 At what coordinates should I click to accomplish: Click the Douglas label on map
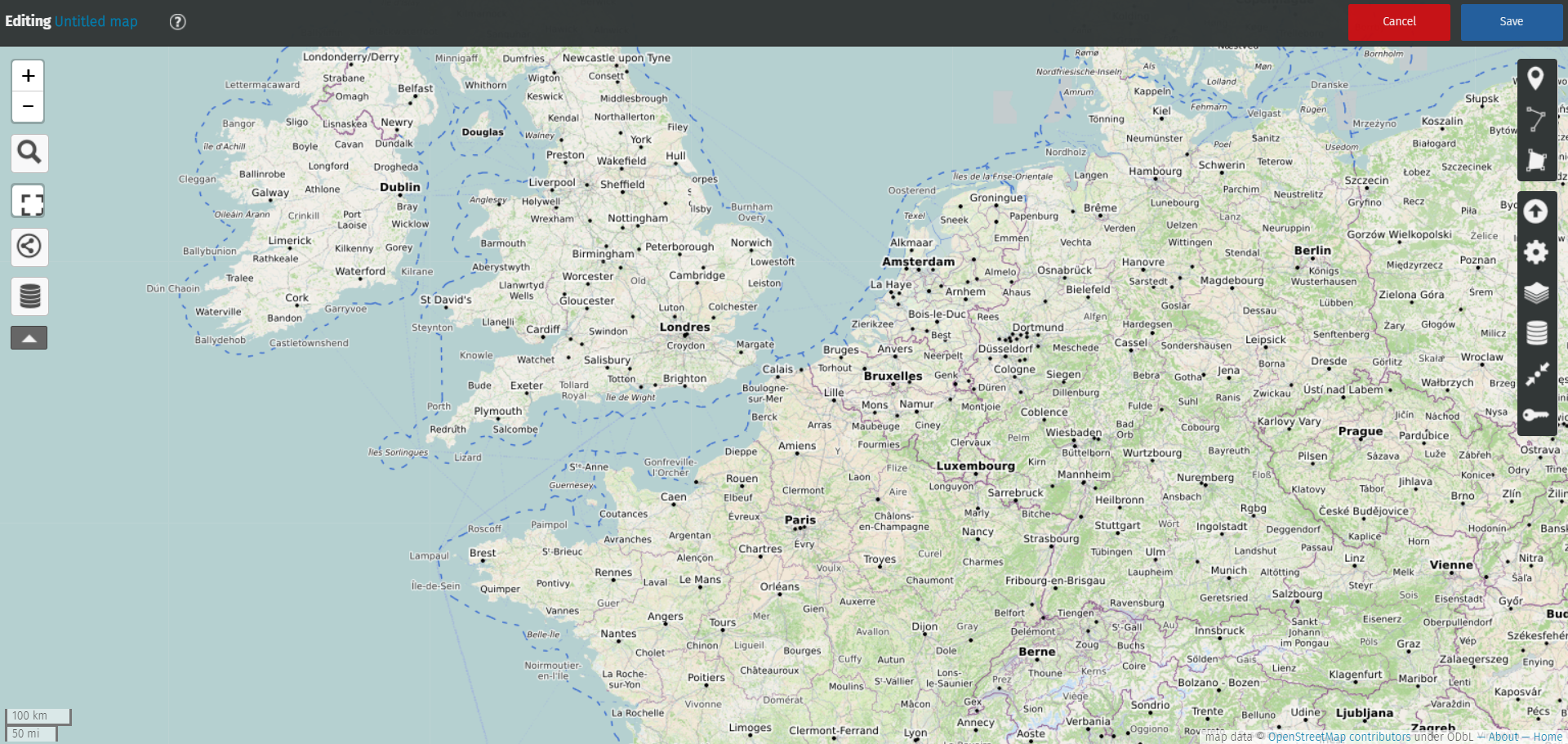(x=483, y=132)
